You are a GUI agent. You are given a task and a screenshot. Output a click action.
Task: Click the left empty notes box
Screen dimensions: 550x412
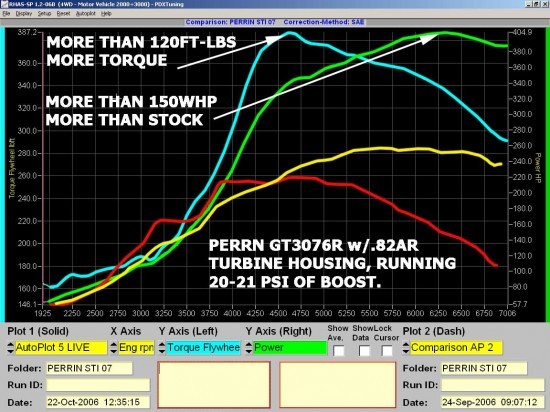(214, 385)
